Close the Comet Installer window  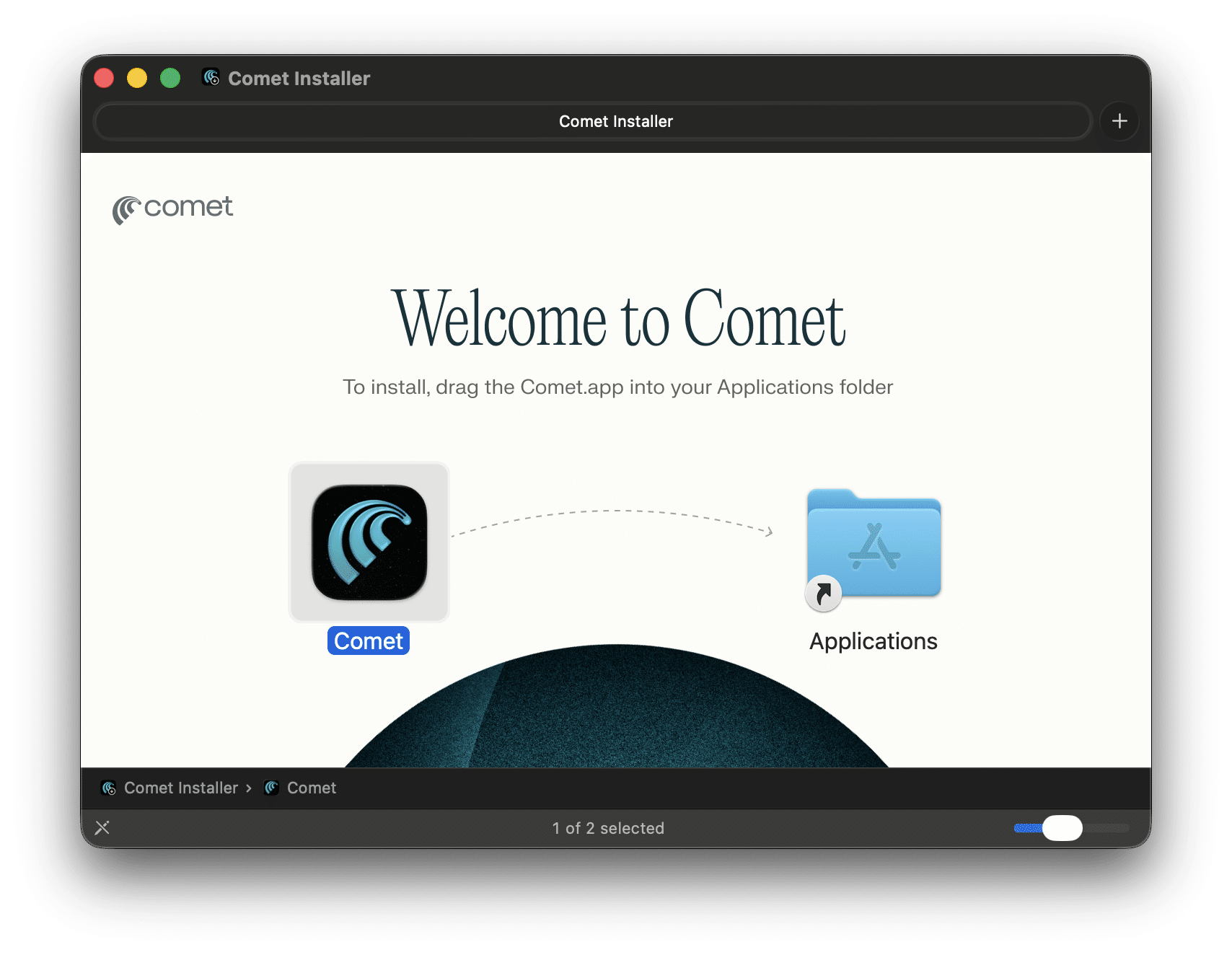[x=105, y=78]
